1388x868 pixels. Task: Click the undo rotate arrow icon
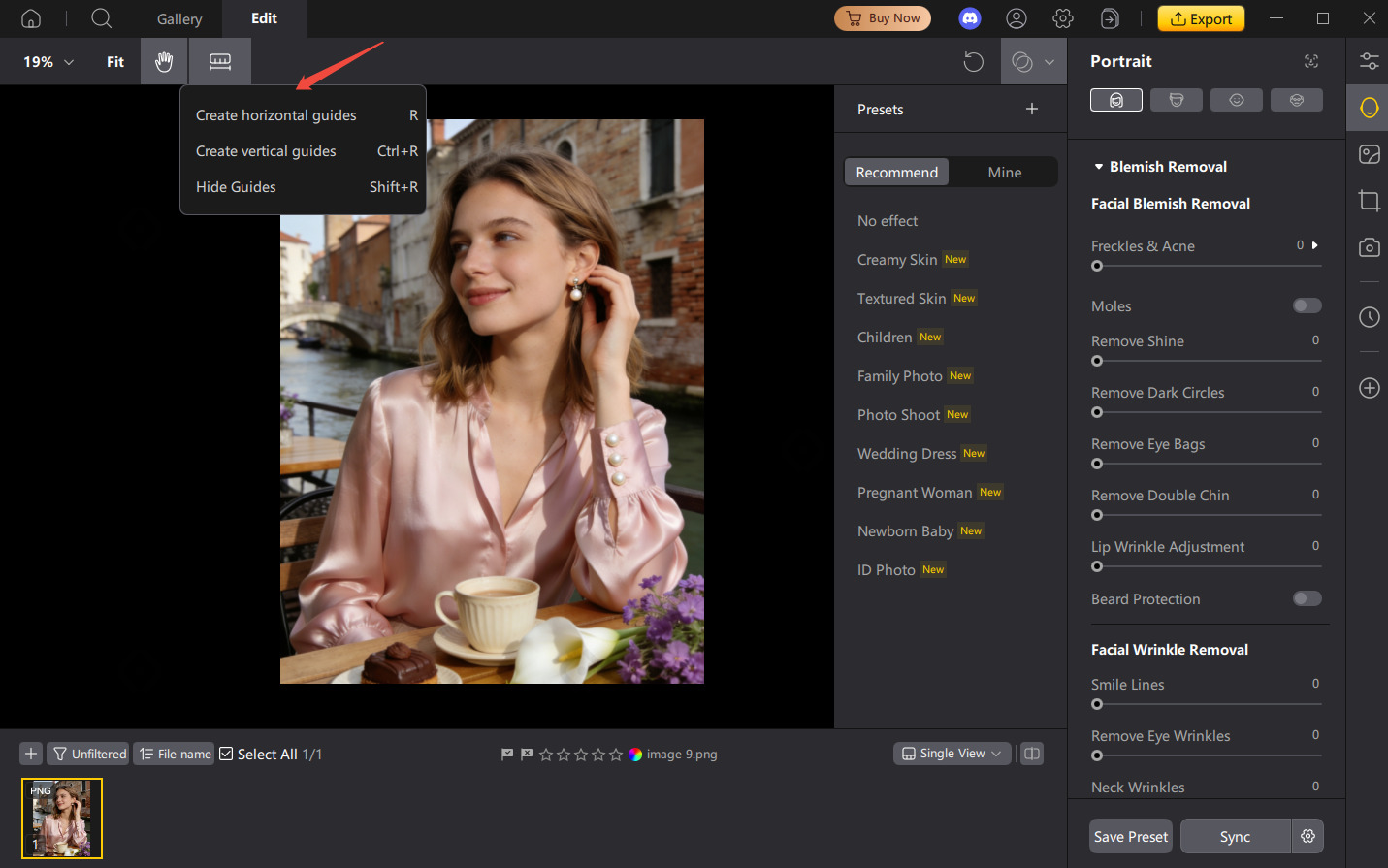973,62
